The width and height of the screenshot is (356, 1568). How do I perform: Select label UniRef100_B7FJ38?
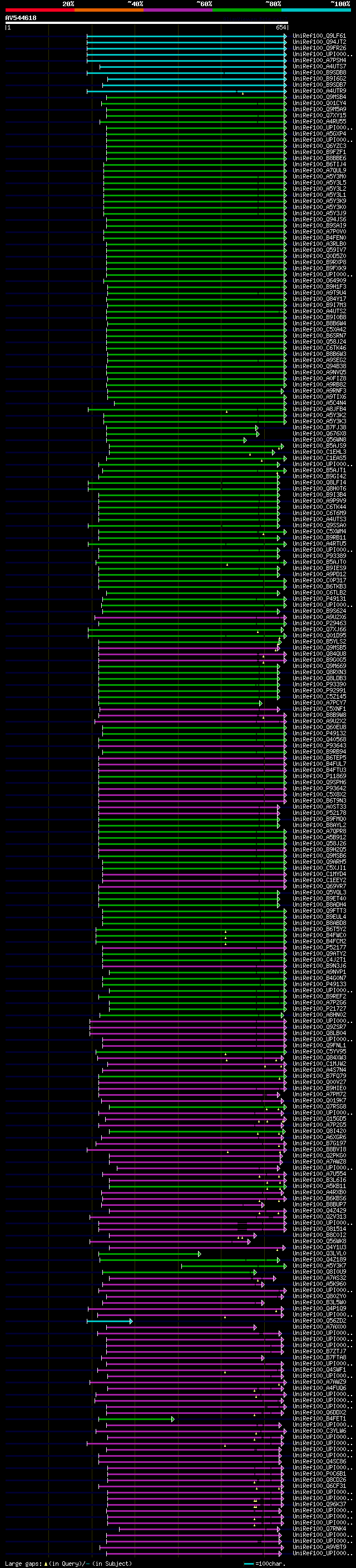click(319, 427)
